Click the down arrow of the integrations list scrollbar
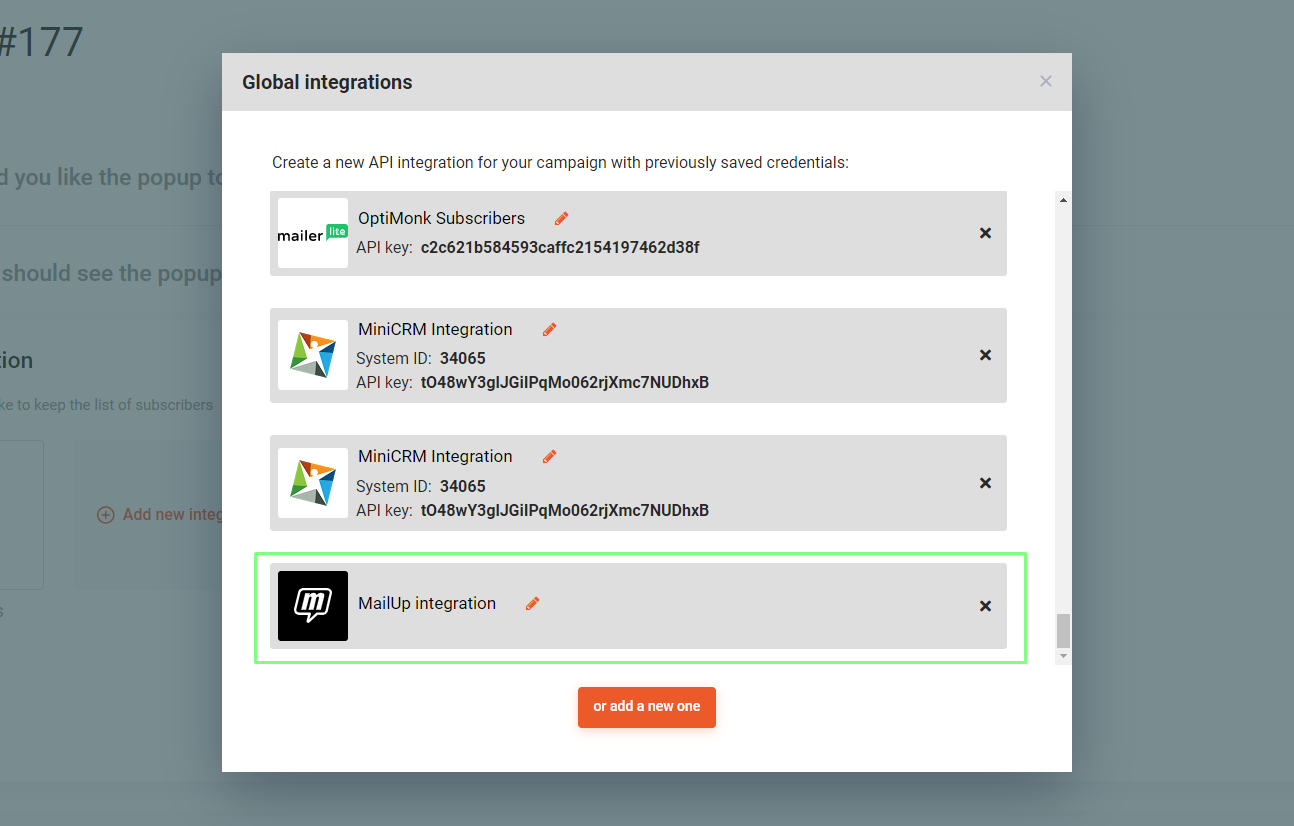This screenshot has height=826, width=1294. pyautogui.click(x=1063, y=656)
